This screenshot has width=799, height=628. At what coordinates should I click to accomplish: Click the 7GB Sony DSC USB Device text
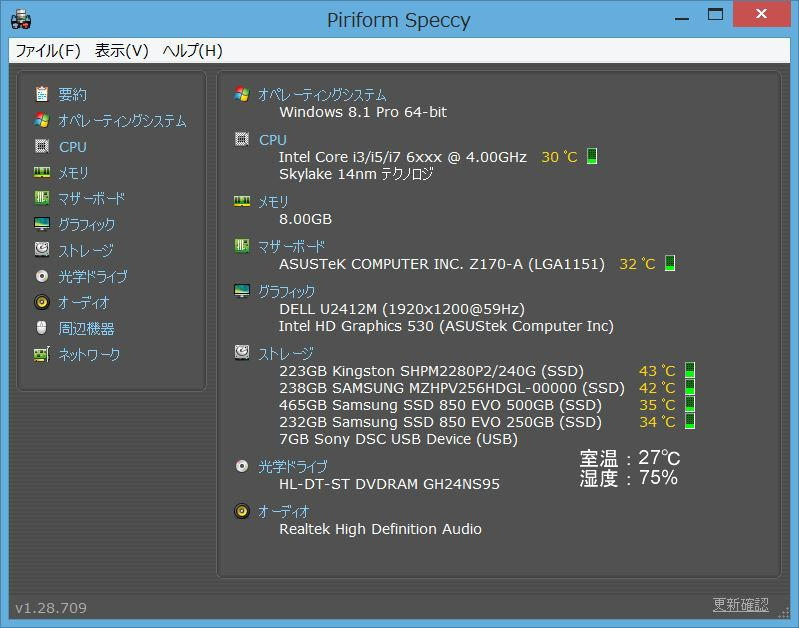(x=398, y=439)
